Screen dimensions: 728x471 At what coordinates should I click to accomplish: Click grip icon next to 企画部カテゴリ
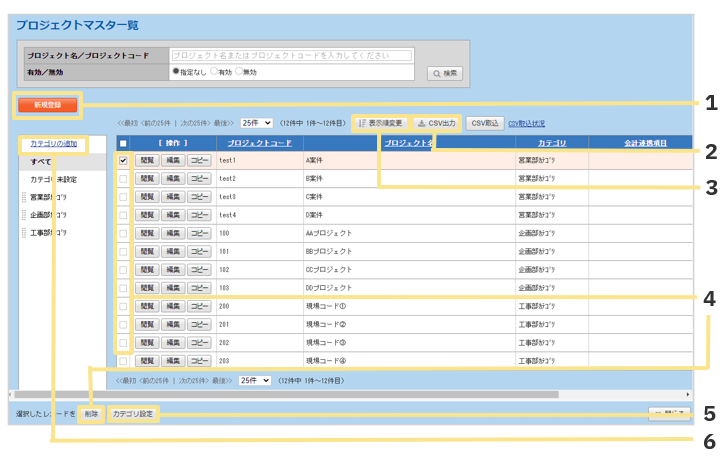(23, 215)
